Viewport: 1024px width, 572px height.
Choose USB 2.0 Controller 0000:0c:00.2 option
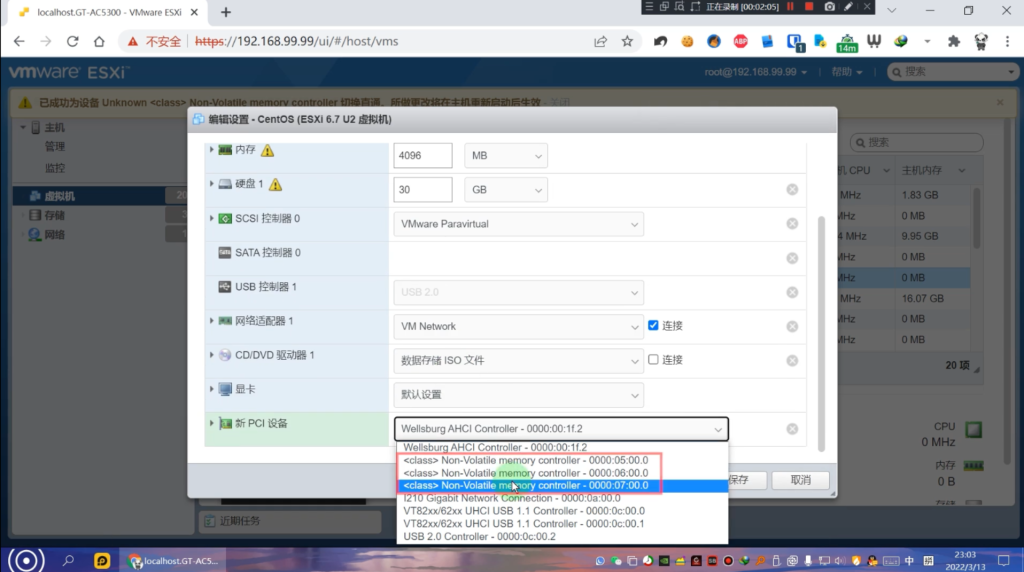tap(479, 536)
